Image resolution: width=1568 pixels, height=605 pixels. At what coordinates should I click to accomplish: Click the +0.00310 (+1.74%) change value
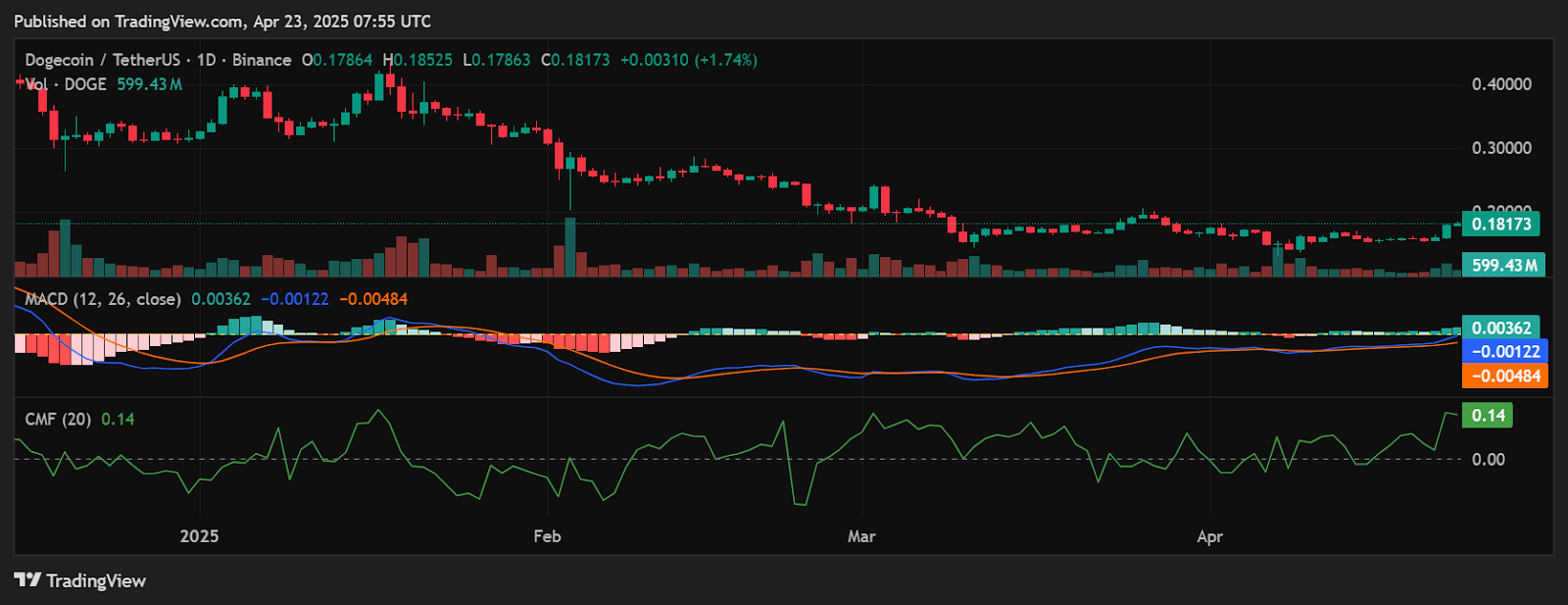pos(688,60)
